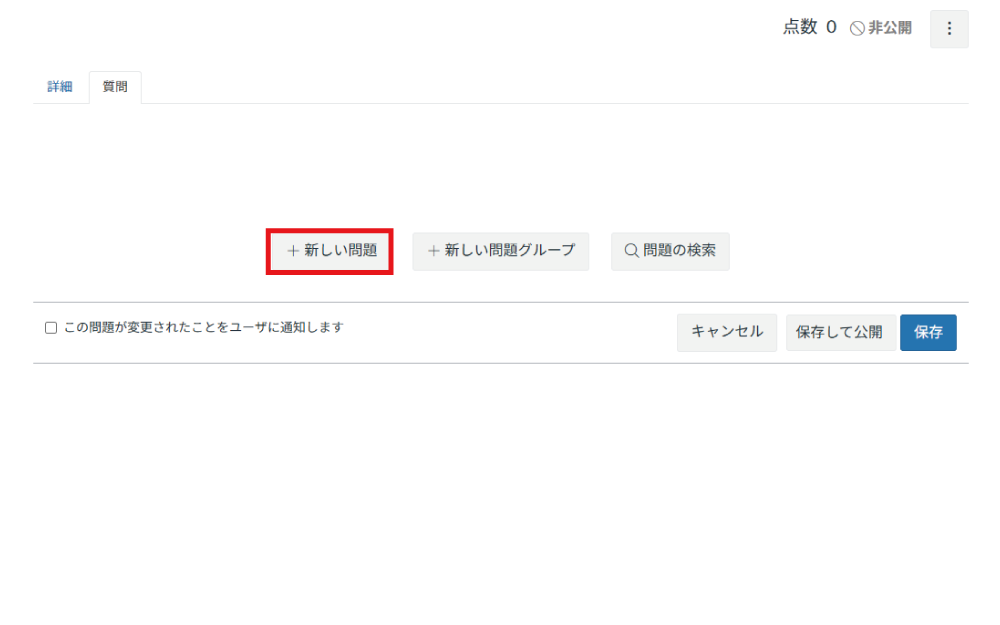The width and height of the screenshot is (1000, 625).
Task: Enable the notify users of change checkbox
Action: click(51, 328)
